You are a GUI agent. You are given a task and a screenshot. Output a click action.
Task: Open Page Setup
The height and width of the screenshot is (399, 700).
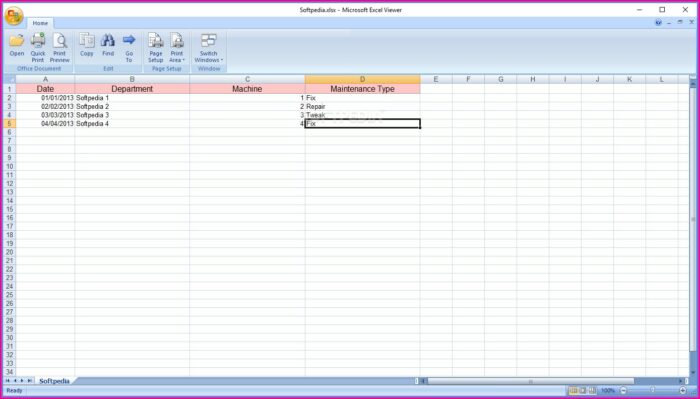point(155,47)
